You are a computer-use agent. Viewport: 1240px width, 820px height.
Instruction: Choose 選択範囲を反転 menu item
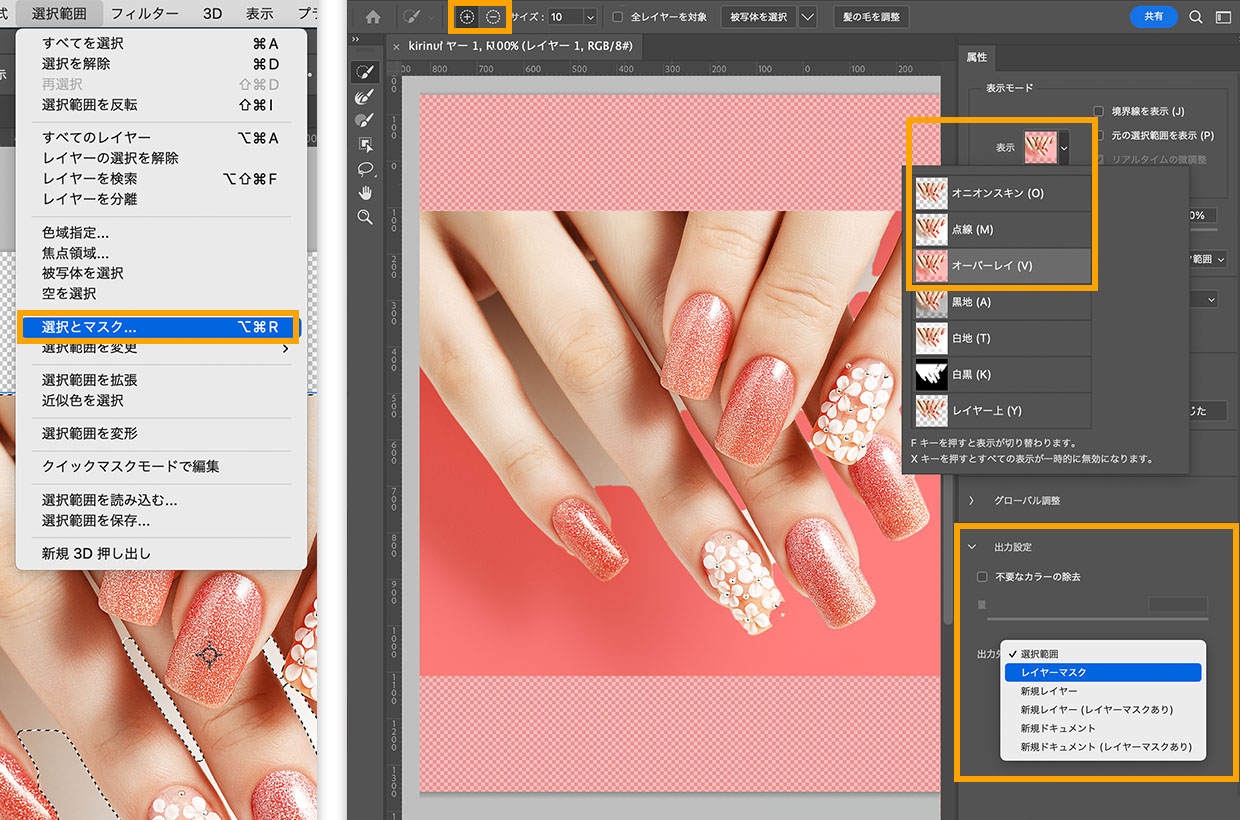[160, 105]
